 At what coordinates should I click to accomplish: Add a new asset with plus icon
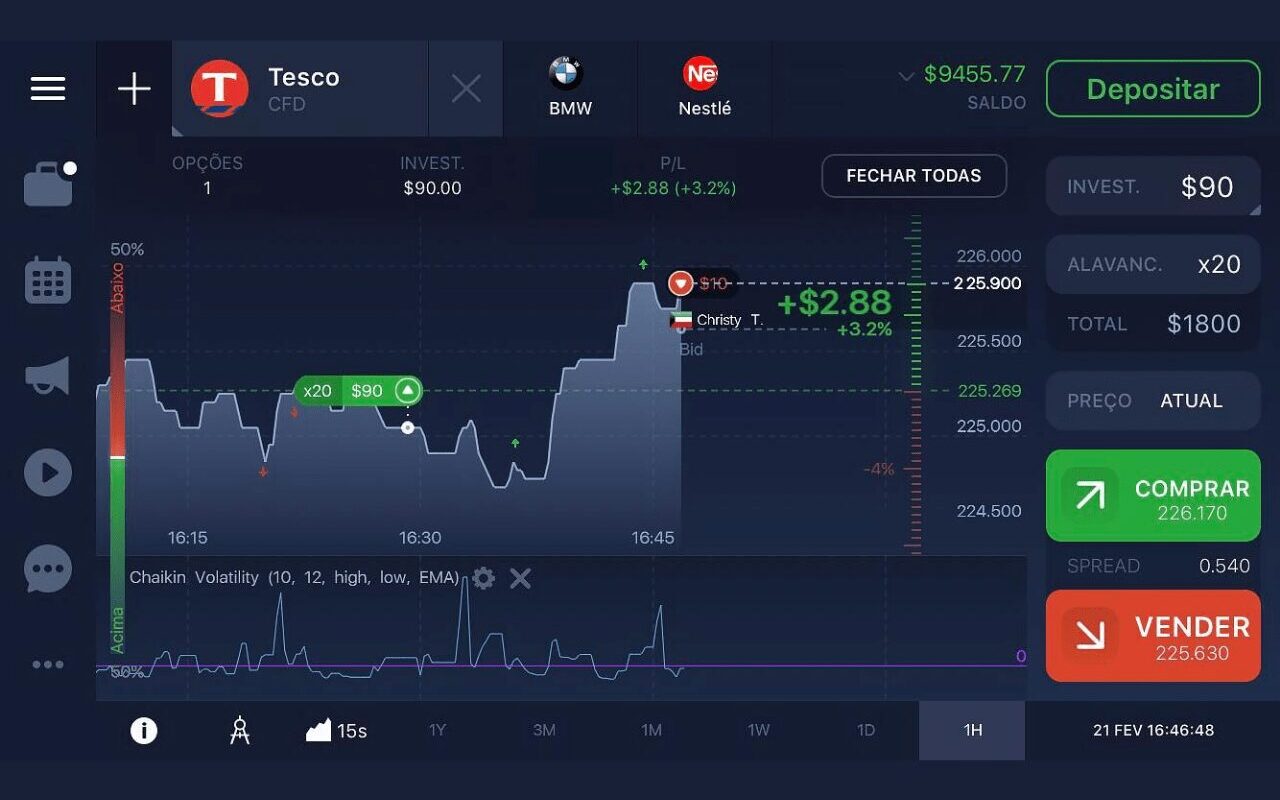tap(134, 89)
